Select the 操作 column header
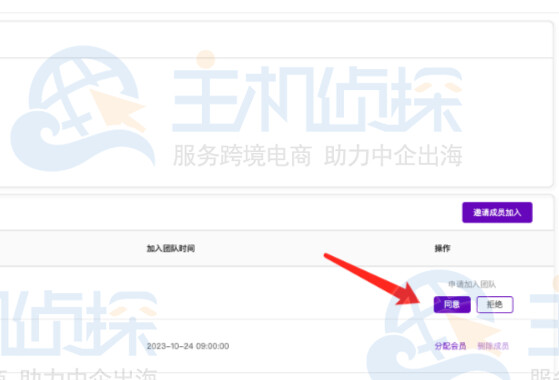This screenshot has height=380, width=559. coord(442,248)
